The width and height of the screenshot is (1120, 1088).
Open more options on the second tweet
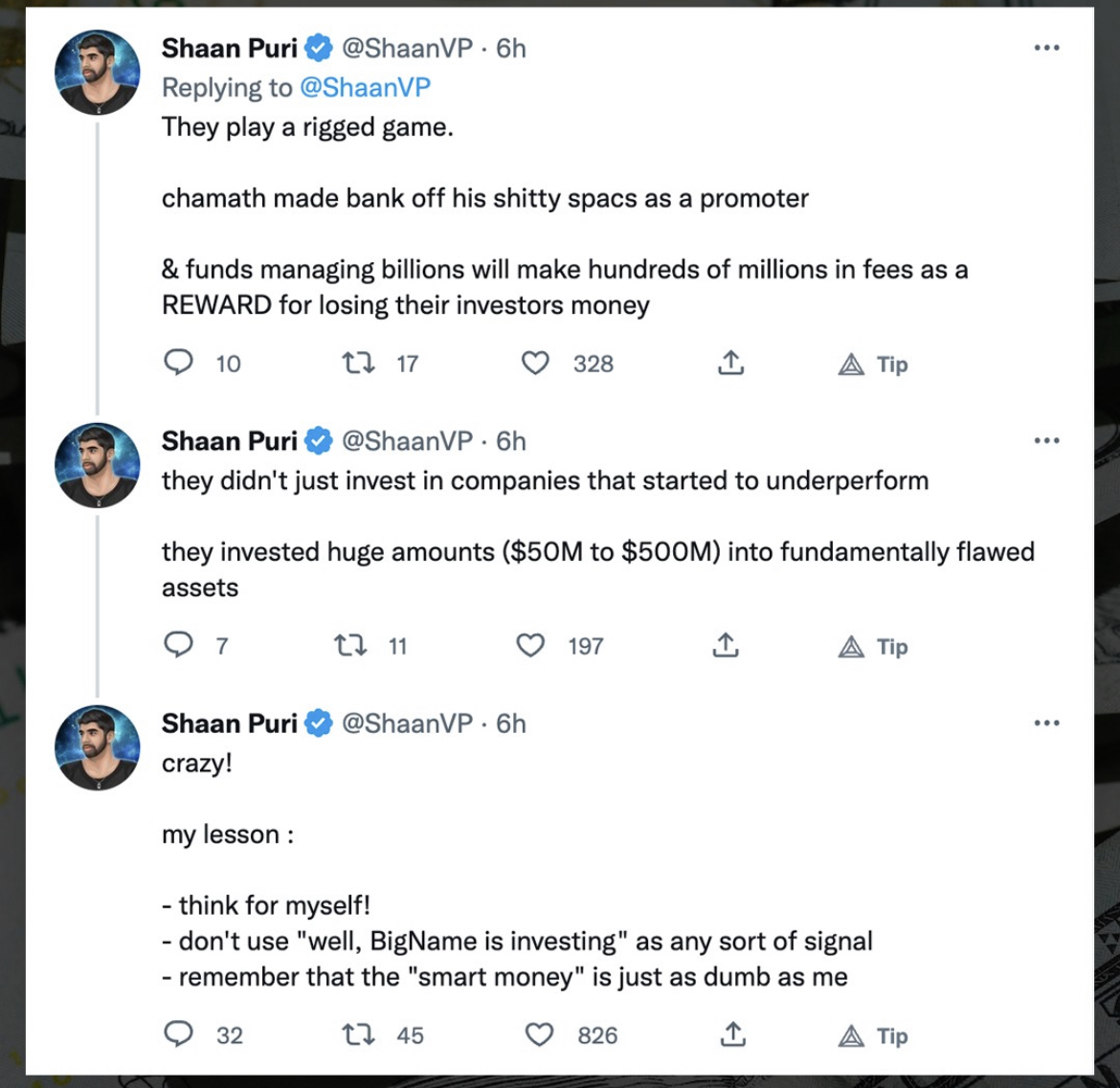point(1046,440)
